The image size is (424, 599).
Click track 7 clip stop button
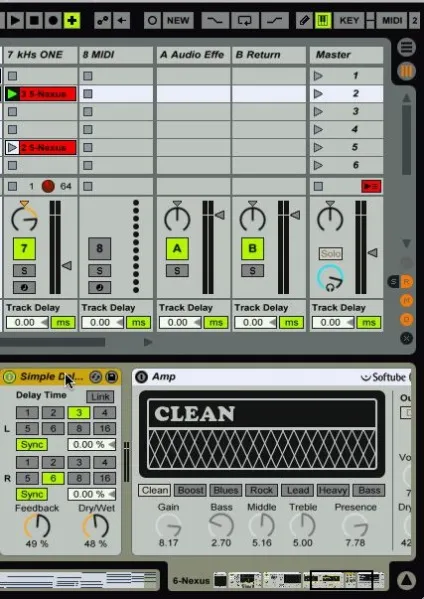(13, 186)
